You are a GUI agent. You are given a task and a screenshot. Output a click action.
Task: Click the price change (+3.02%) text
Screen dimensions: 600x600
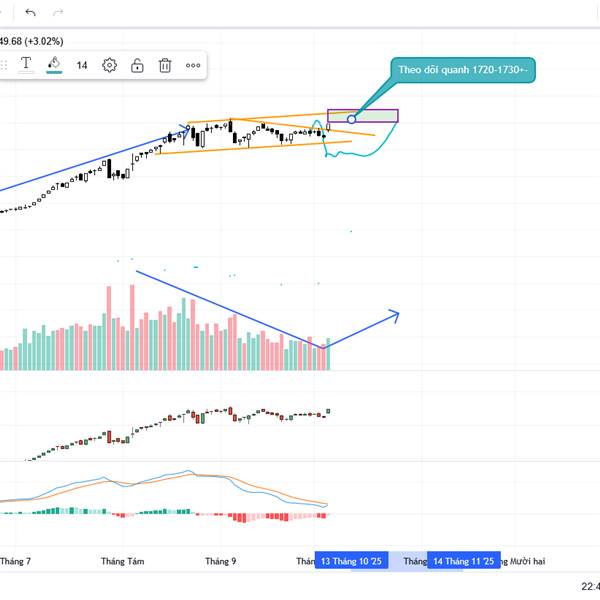point(45,41)
